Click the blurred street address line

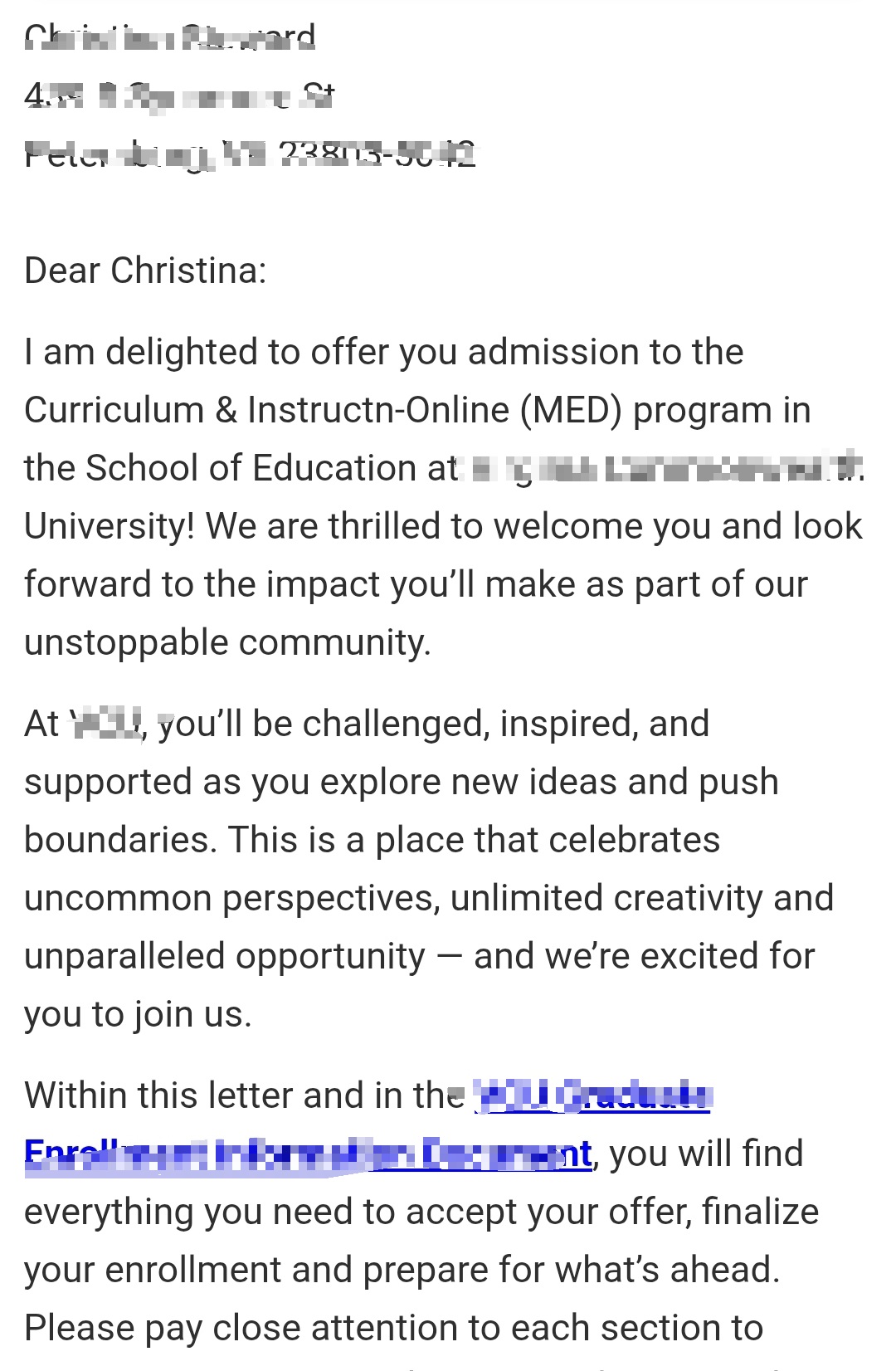coord(179,96)
